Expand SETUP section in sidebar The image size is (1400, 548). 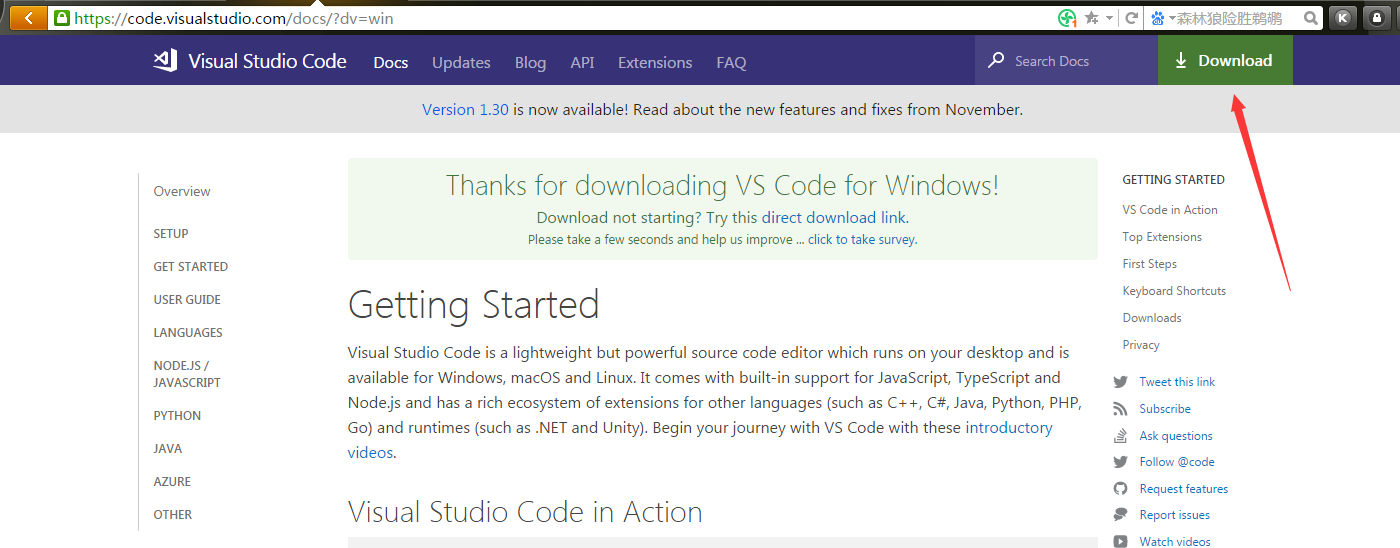(x=171, y=234)
